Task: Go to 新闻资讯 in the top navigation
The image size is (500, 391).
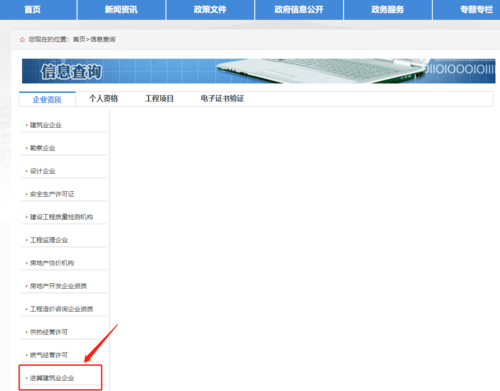Action: (121, 9)
